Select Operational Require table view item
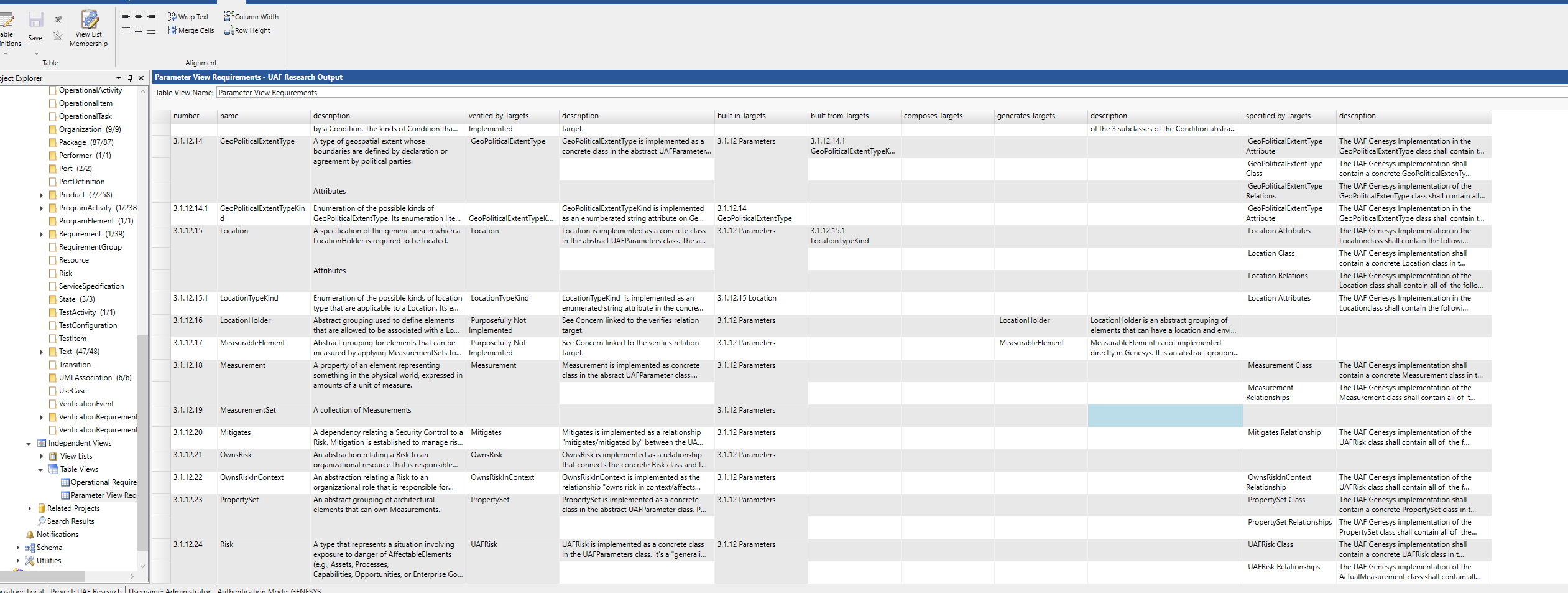Screen dimensions: 1568x593 click(x=103, y=482)
